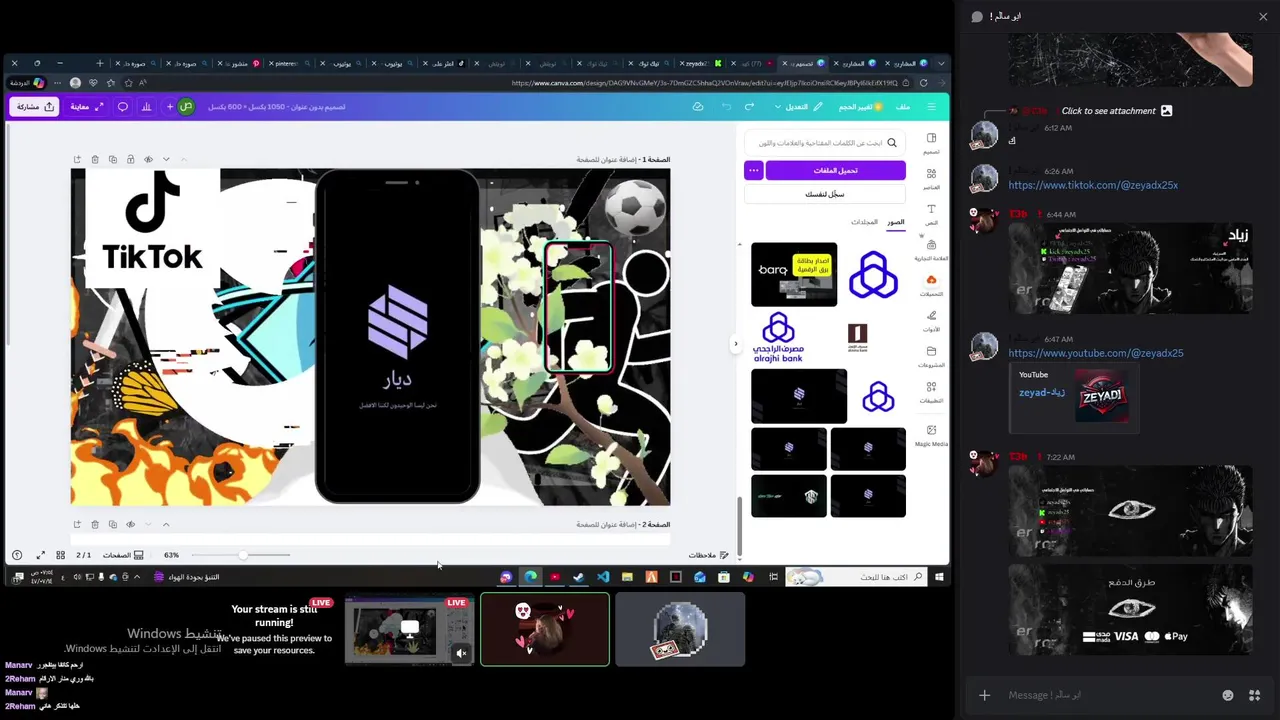Click the Windows Start button

click(x=939, y=577)
